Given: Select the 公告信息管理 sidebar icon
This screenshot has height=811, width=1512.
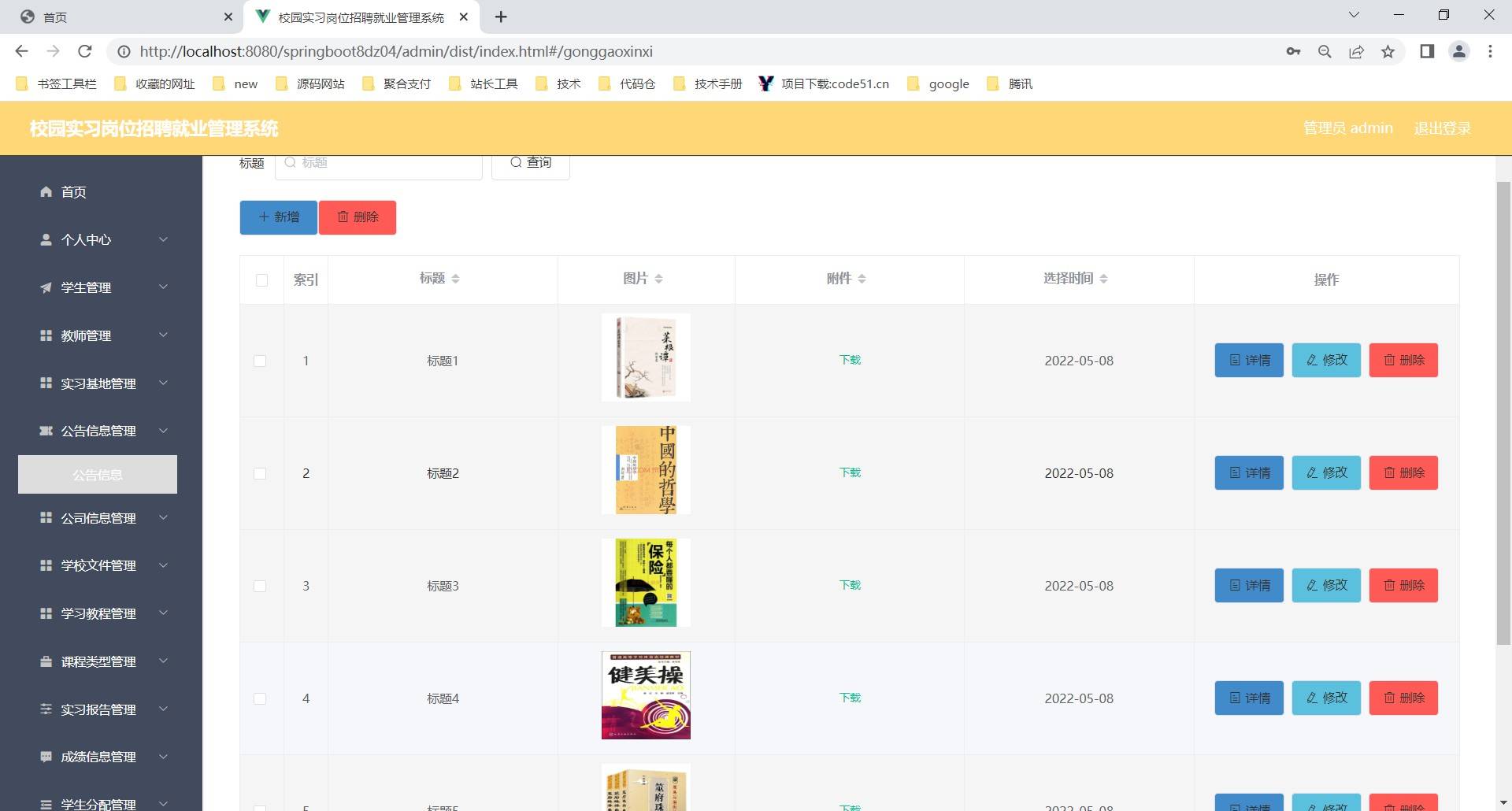Looking at the screenshot, I should (x=45, y=431).
